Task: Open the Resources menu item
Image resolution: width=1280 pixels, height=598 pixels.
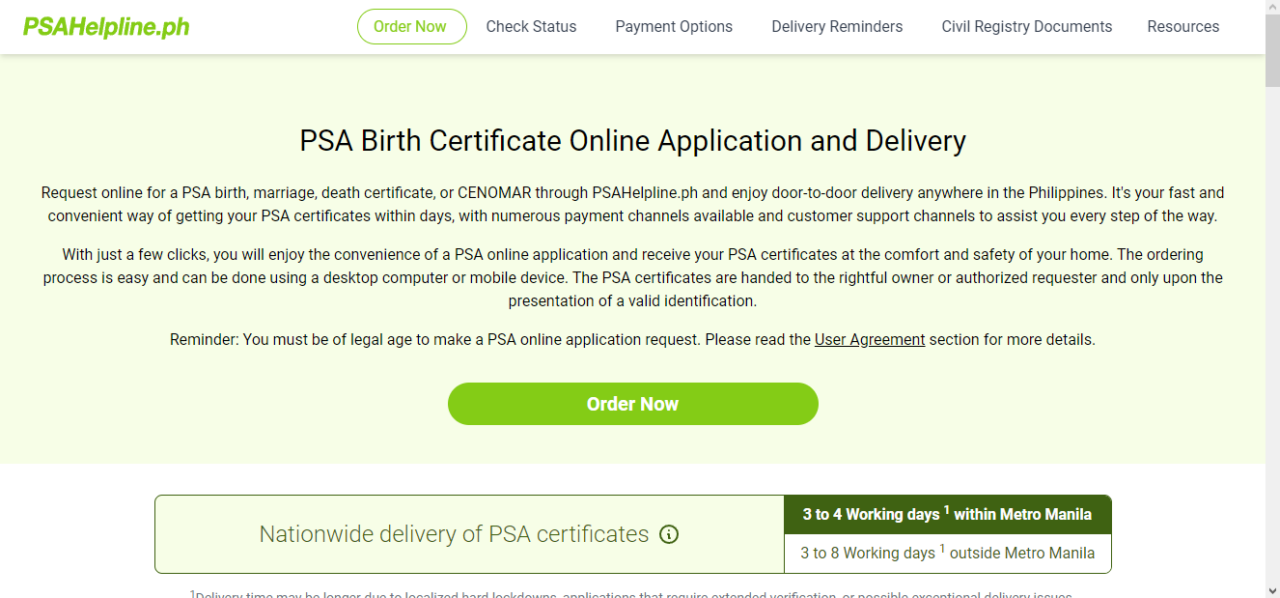Action: click(x=1183, y=27)
